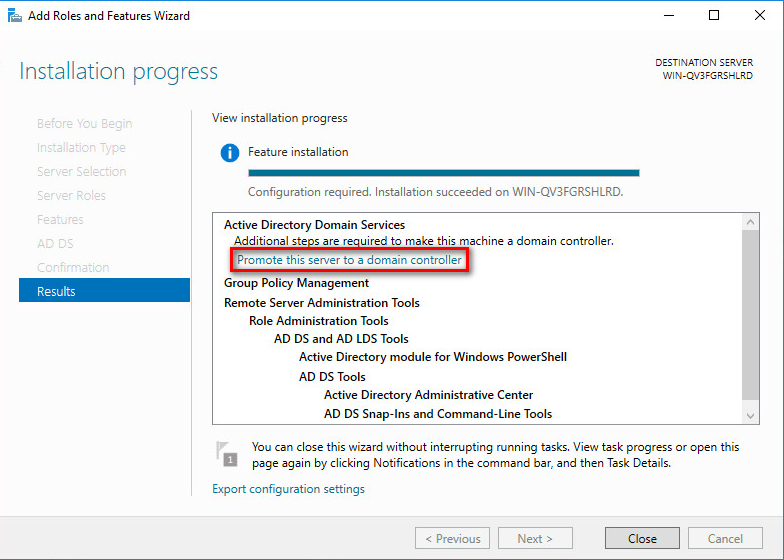Select Server Selection step
Image resolution: width=784 pixels, height=560 pixels.
click(82, 172)
